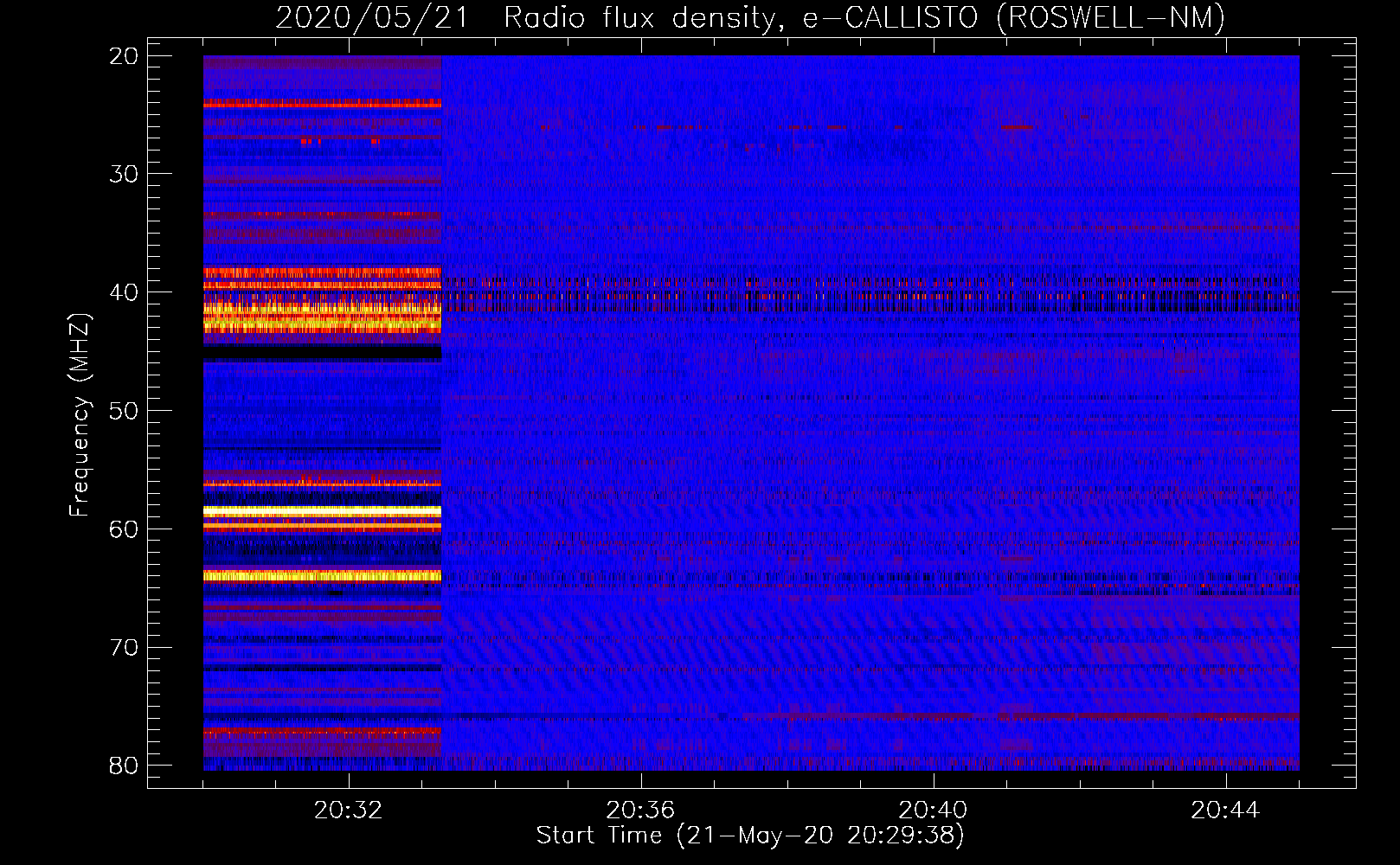Click the 50 frequency tick label

pyautogui.click(x=124, y=410)
